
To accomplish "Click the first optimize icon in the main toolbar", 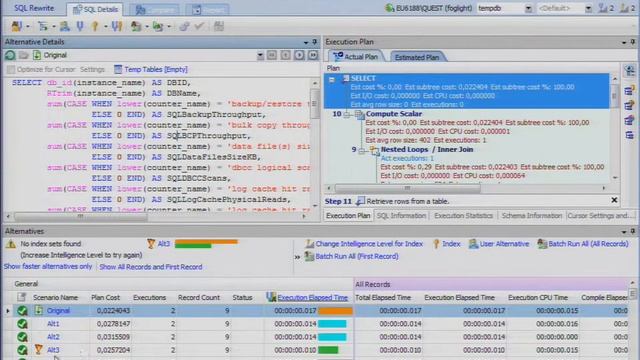I will [x=16, y=27].
